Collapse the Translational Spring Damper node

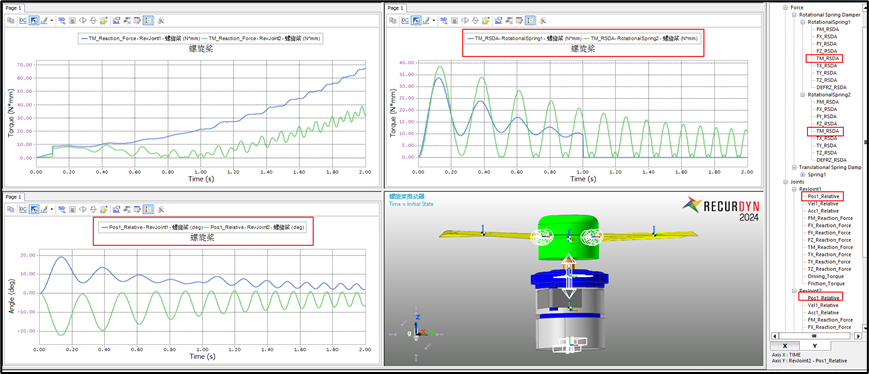coord(794,167)
